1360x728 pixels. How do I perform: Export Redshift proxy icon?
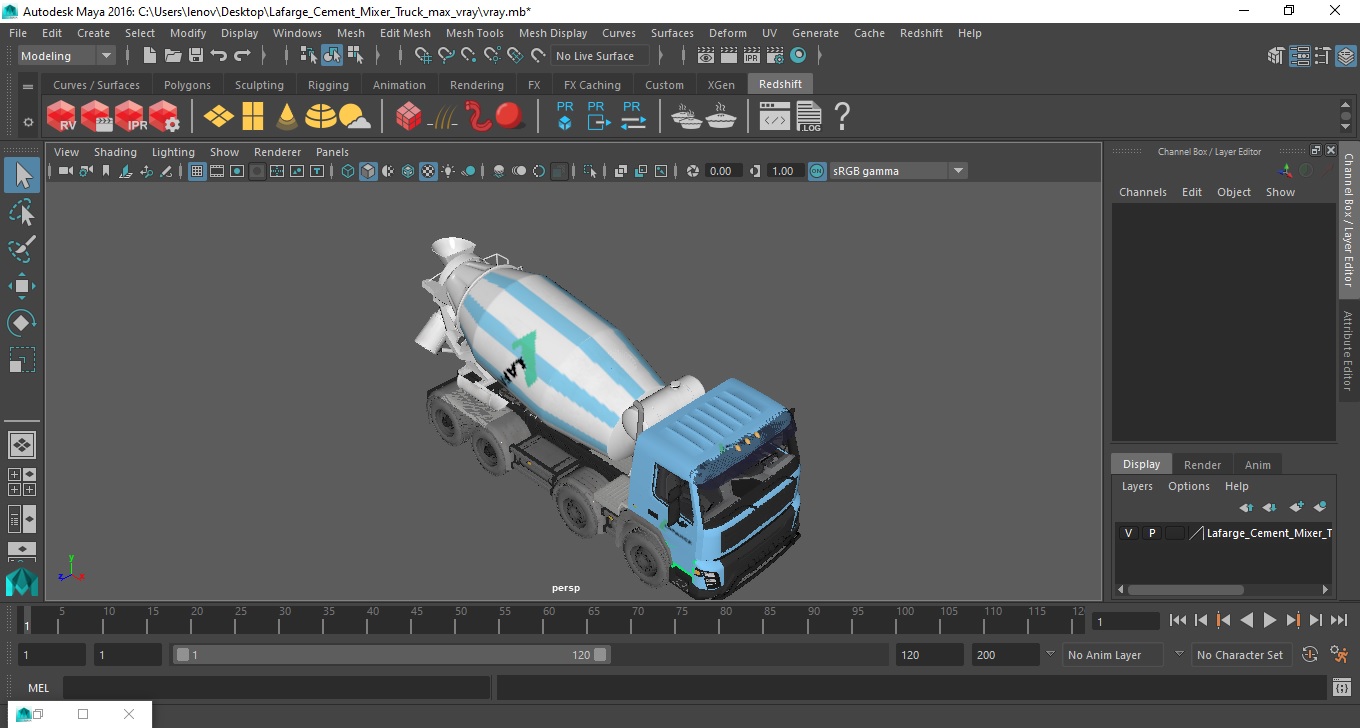coord(598,116)
